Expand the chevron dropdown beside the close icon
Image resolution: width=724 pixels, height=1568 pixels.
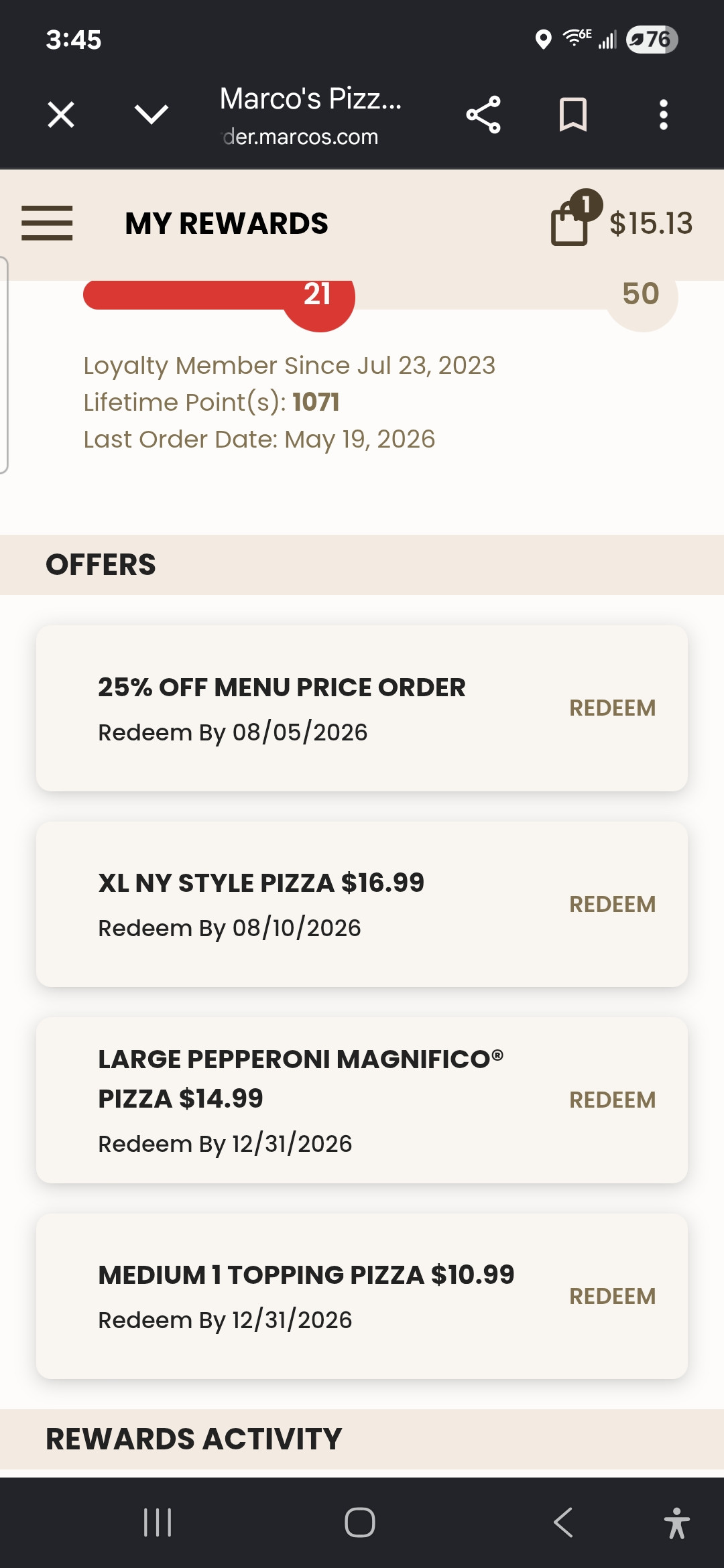[x=152, y=115]
